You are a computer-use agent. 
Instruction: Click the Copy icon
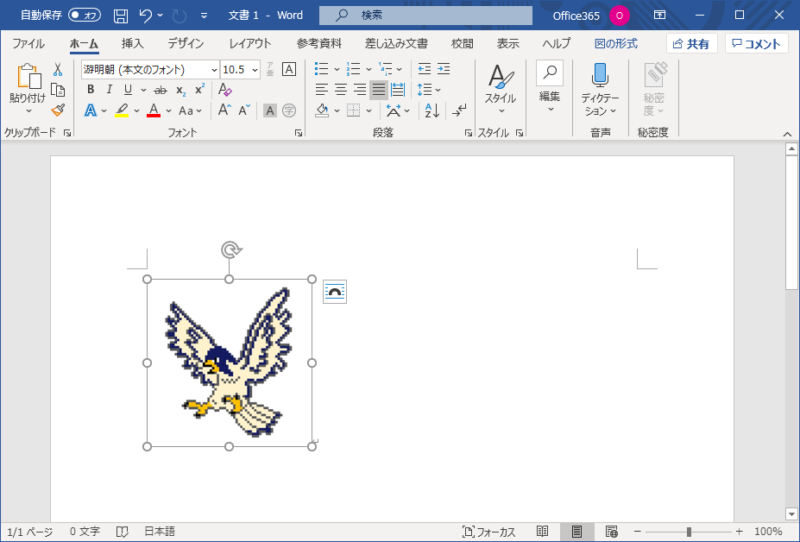[58, 90]
